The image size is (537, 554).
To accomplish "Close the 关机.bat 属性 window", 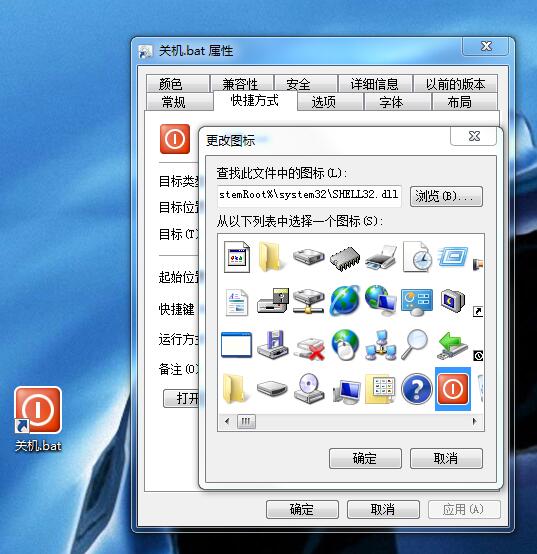I will [486, 46].
